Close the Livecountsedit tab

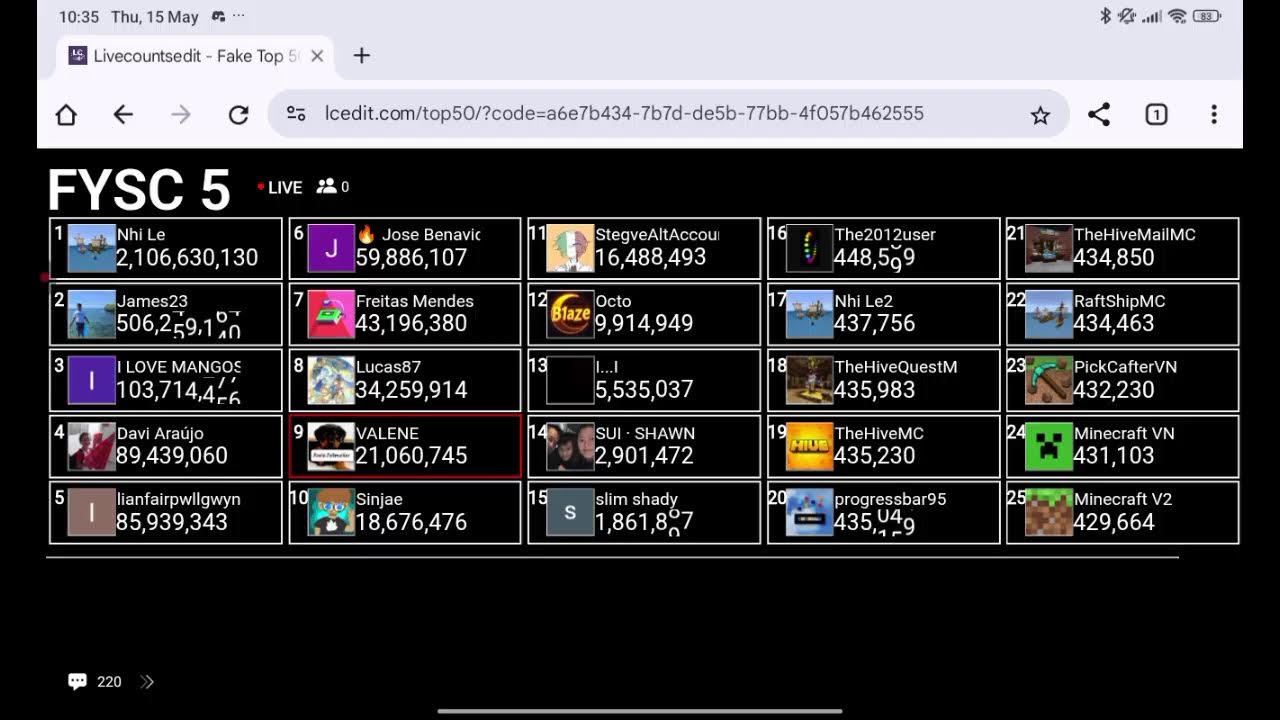[x=317, y=56]
